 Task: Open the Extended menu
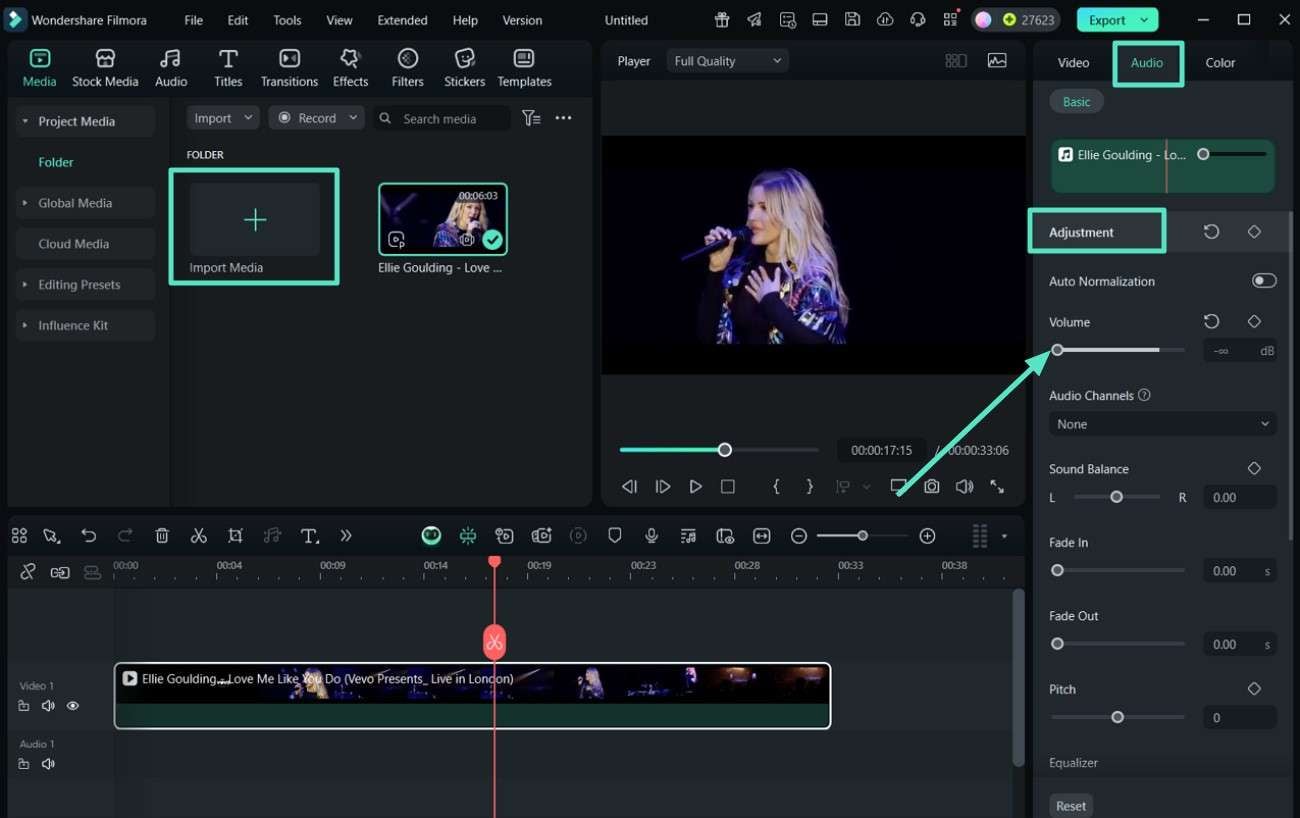point(402,20)
